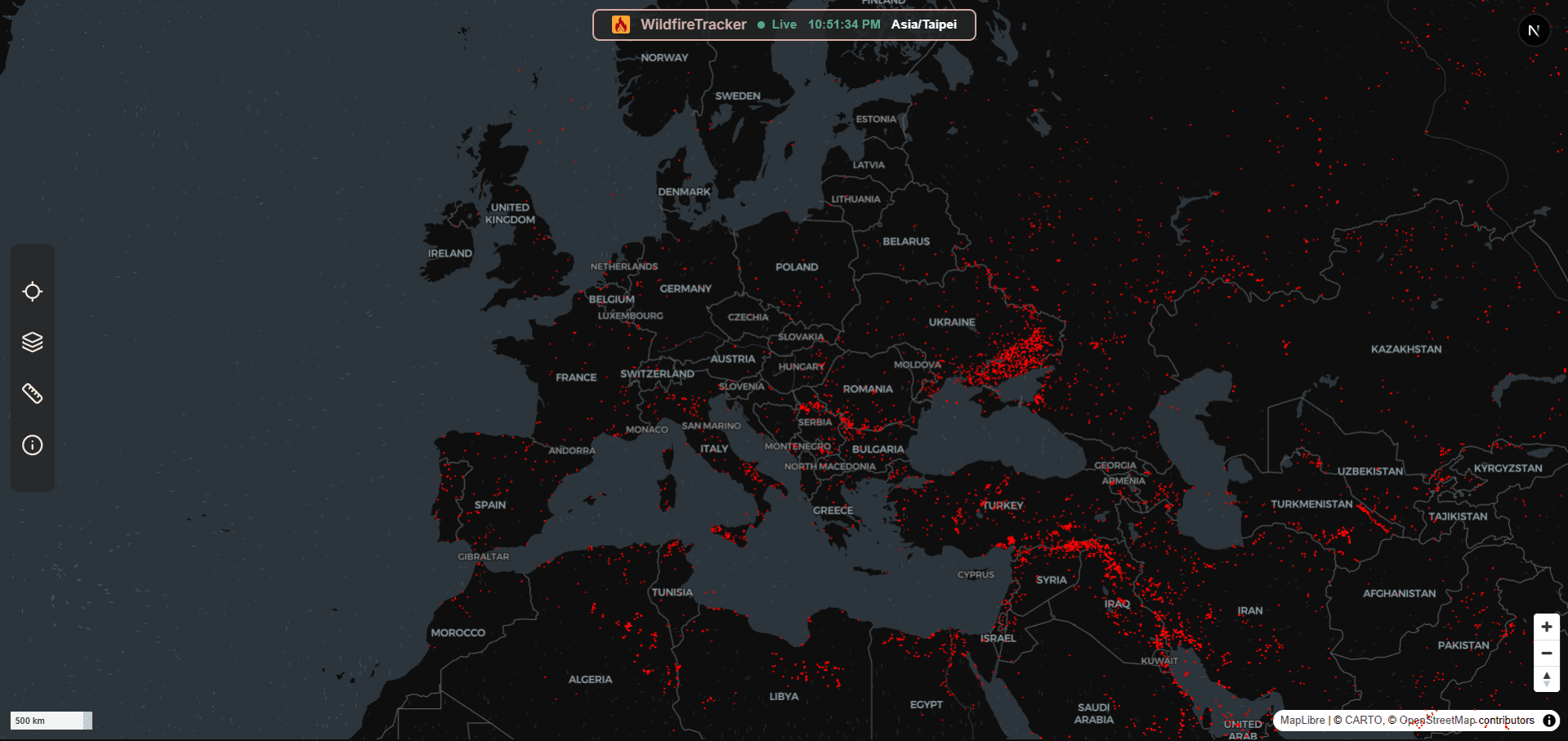The image size is (1568, 741).
Task: Click the POLAND country label
Action: pyautogui.click(x=797, y=267)
